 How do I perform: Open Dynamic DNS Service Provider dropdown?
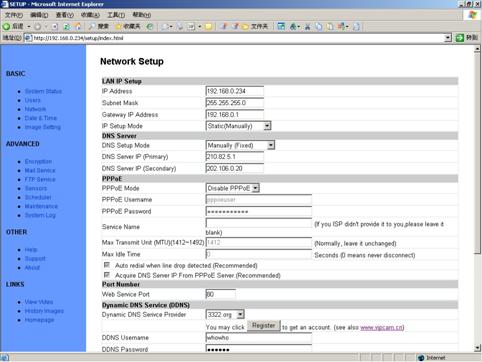[x=240, y=314]
